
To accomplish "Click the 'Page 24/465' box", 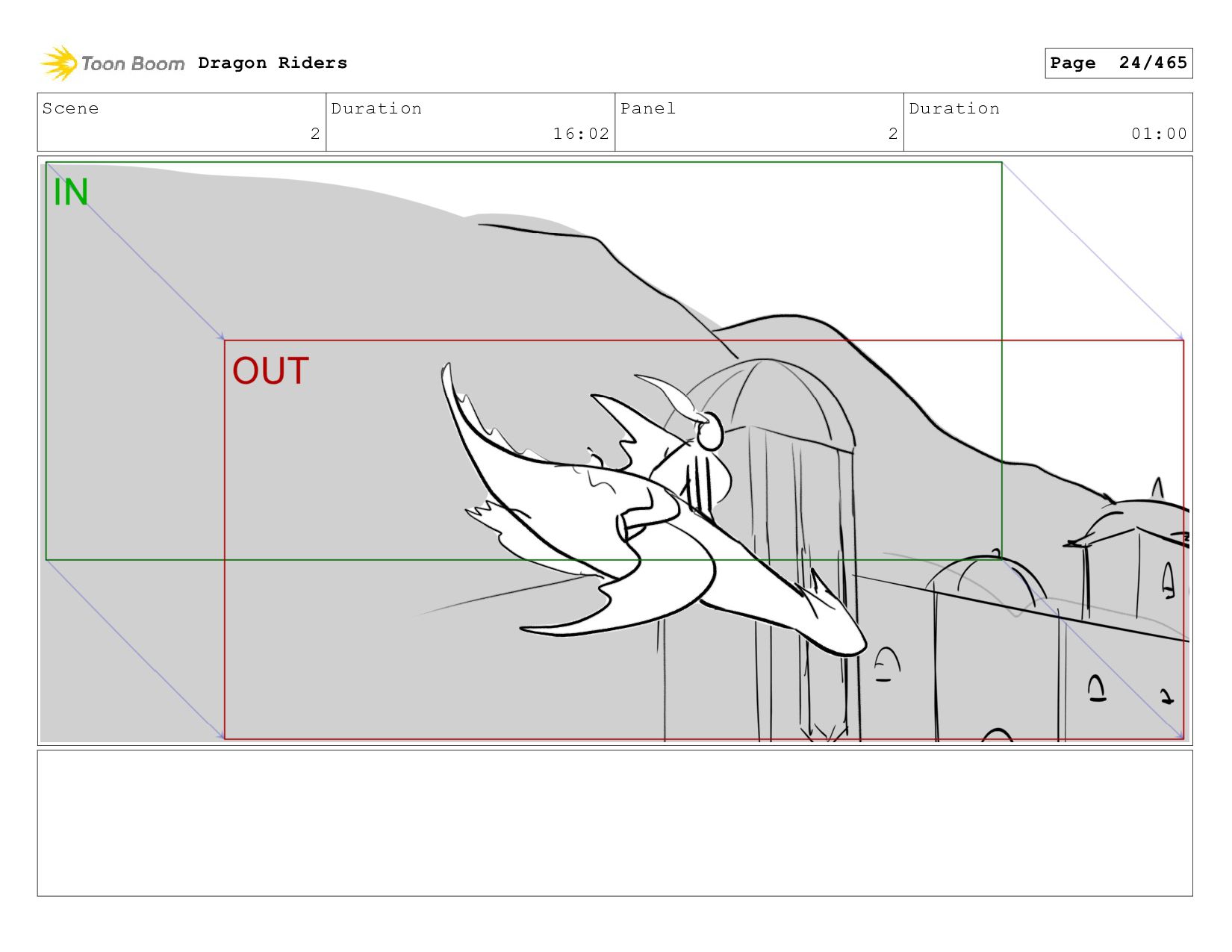I will click(x=1119, y=63).
